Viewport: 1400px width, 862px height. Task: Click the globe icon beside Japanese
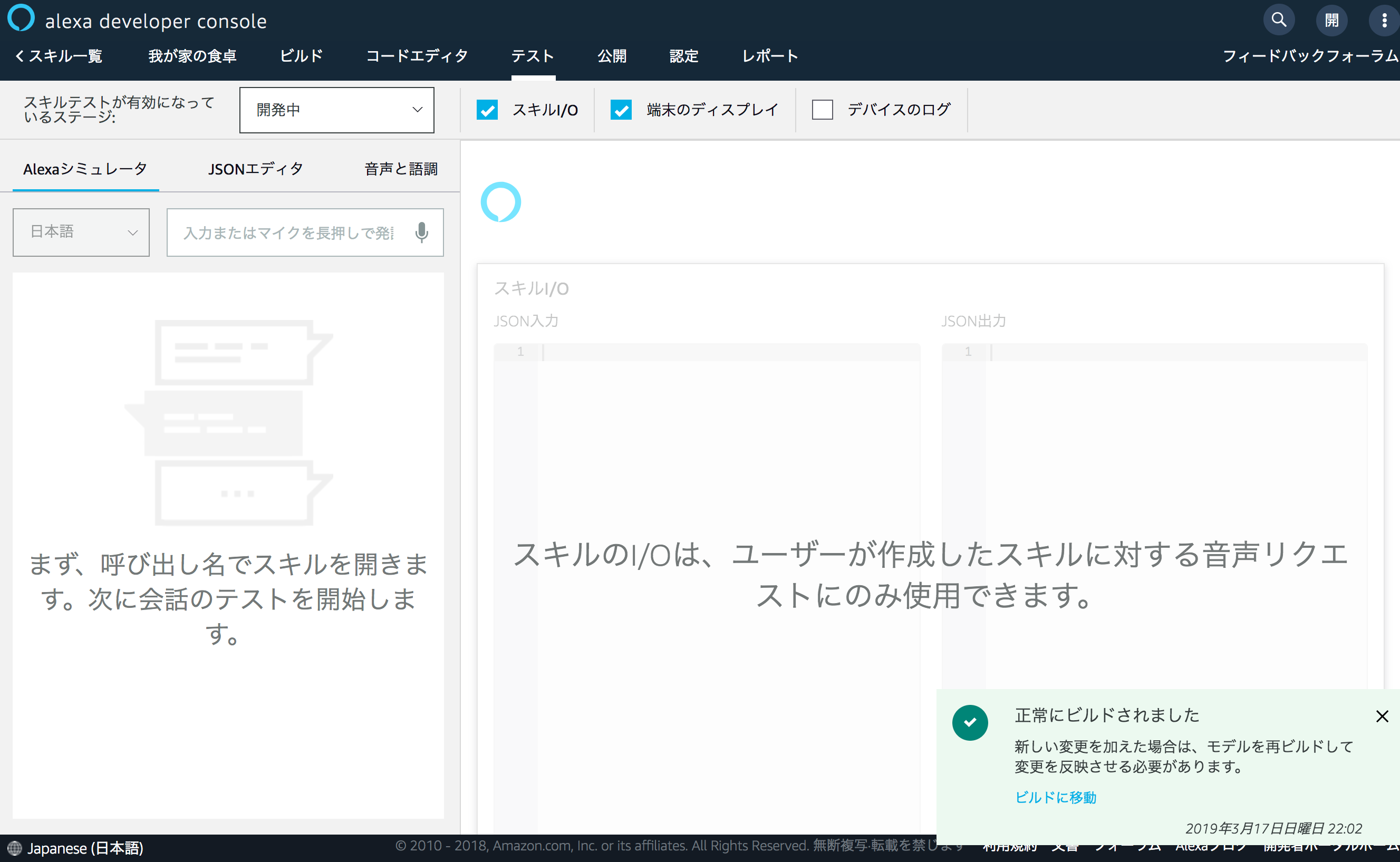pos(14,848)
